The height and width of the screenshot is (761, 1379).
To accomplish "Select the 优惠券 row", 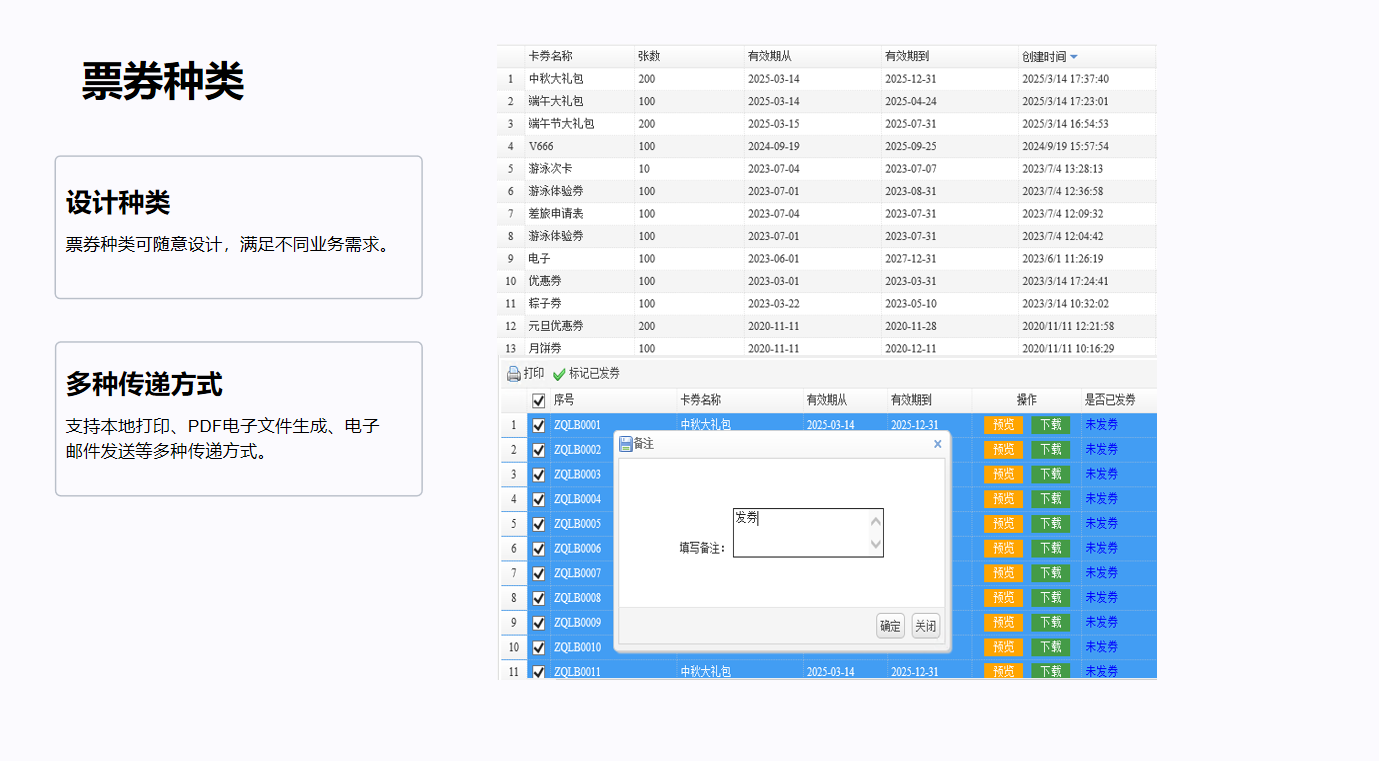I will coord(827,281).
